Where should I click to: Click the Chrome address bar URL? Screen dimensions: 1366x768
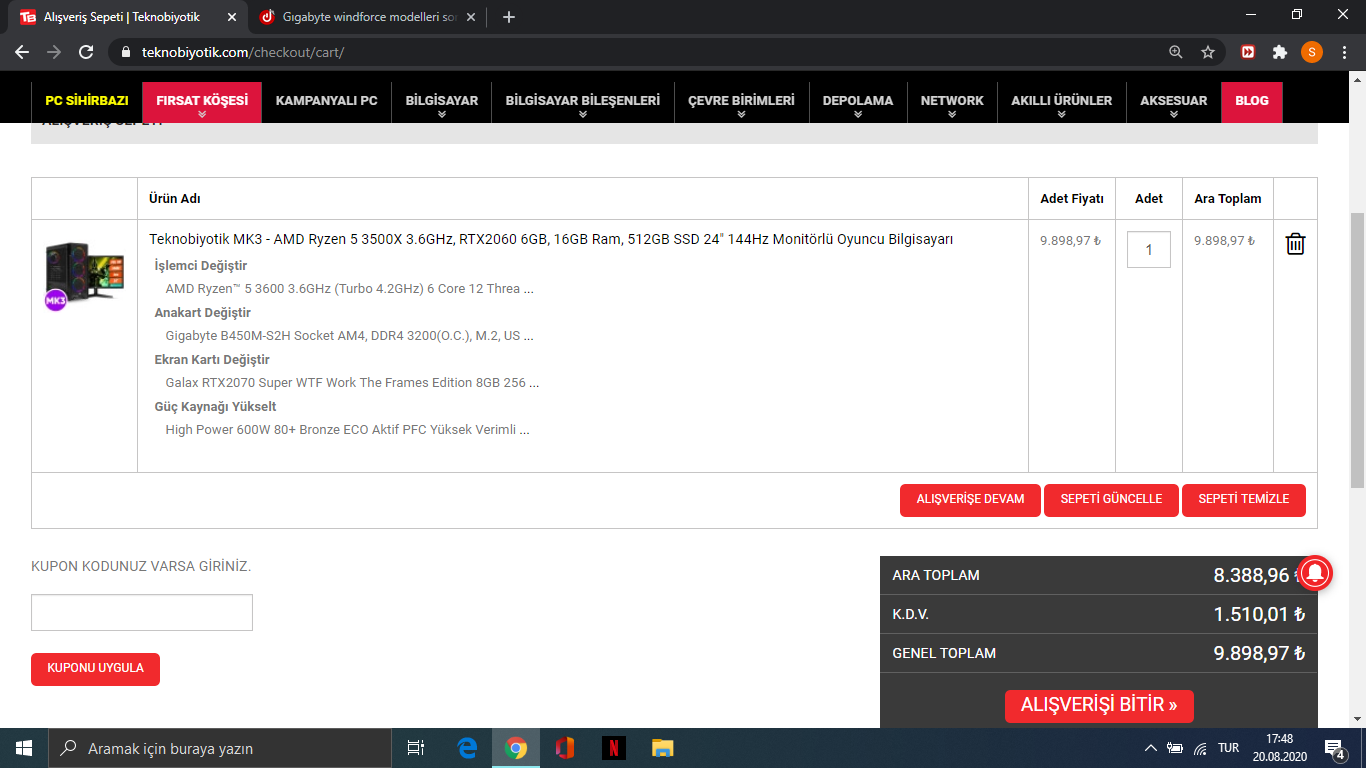[243, 52]
